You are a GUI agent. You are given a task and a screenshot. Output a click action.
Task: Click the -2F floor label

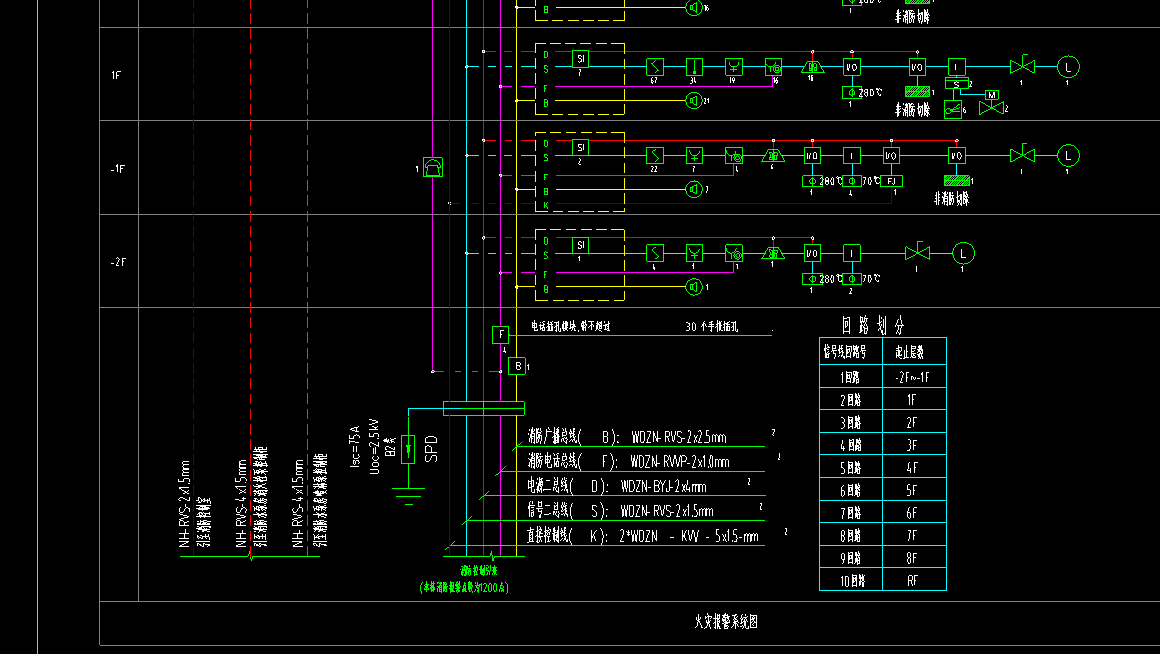118,262
